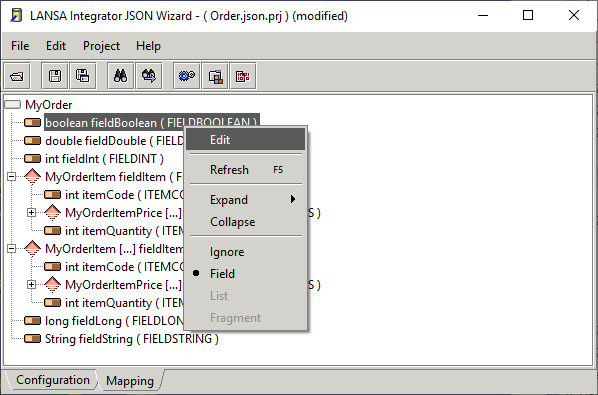Switch to the Configuration tab
This screenshot has width=598, height=395.
click(x=53, y=380)
